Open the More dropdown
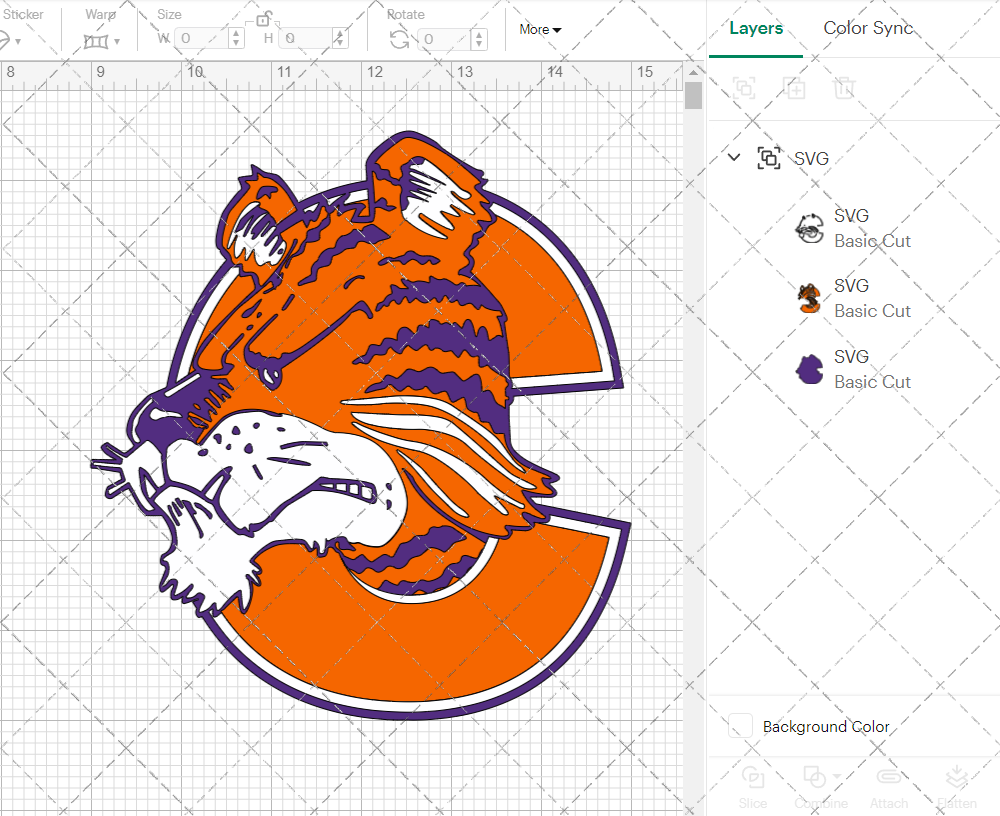The height and width of the screenshot is (816, 1000). click(x=539, y=30)
